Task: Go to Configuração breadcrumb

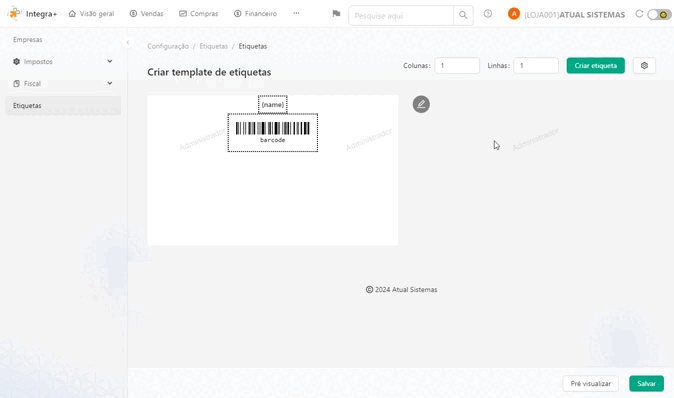Action: coord(168,46)
